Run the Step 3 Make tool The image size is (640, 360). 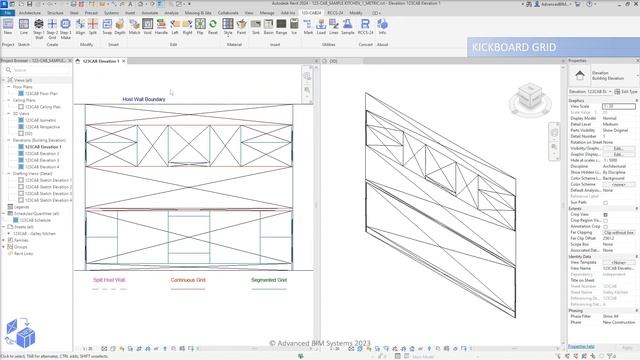coord(65,29)
